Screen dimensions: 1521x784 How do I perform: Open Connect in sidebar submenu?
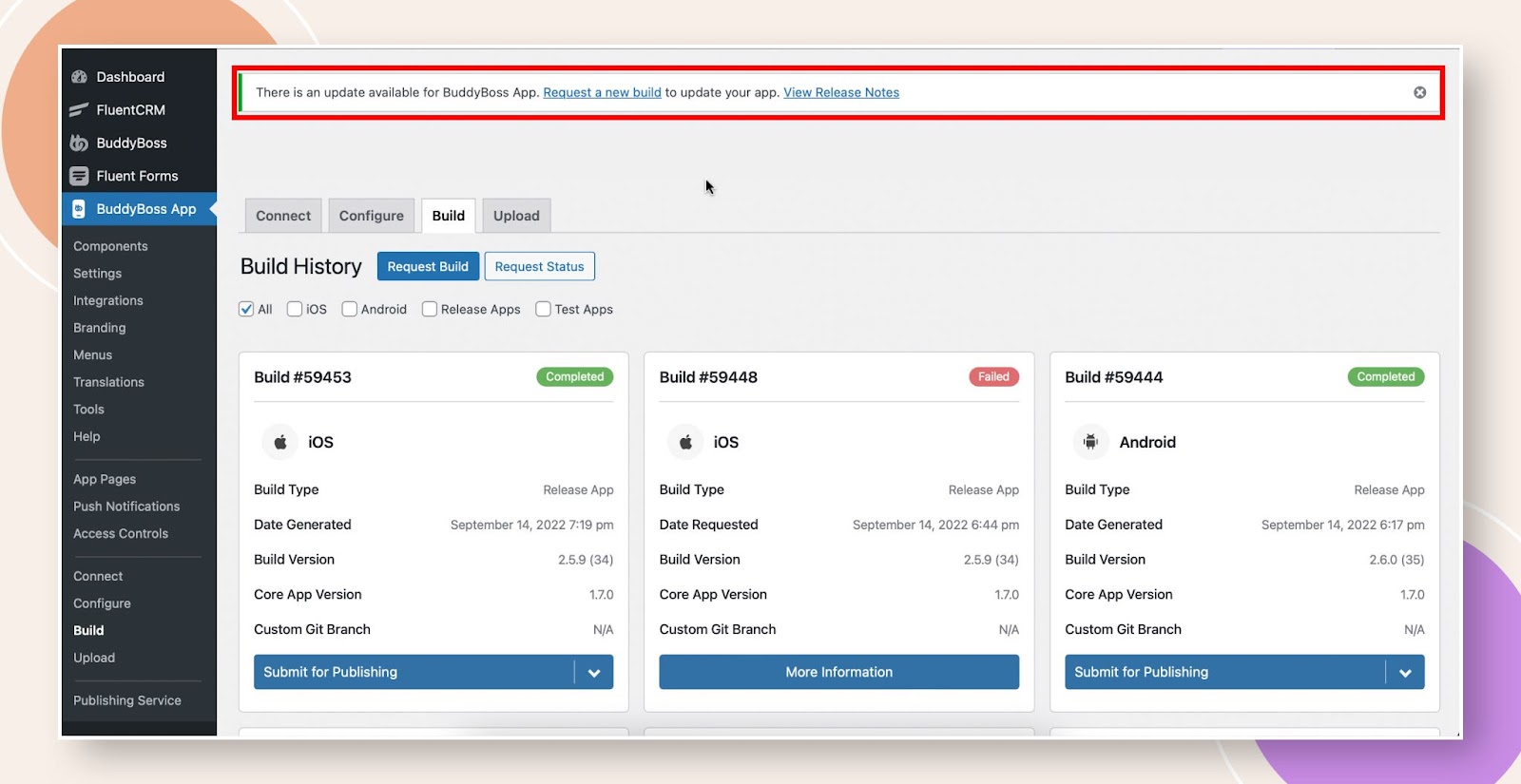(98, 577)
